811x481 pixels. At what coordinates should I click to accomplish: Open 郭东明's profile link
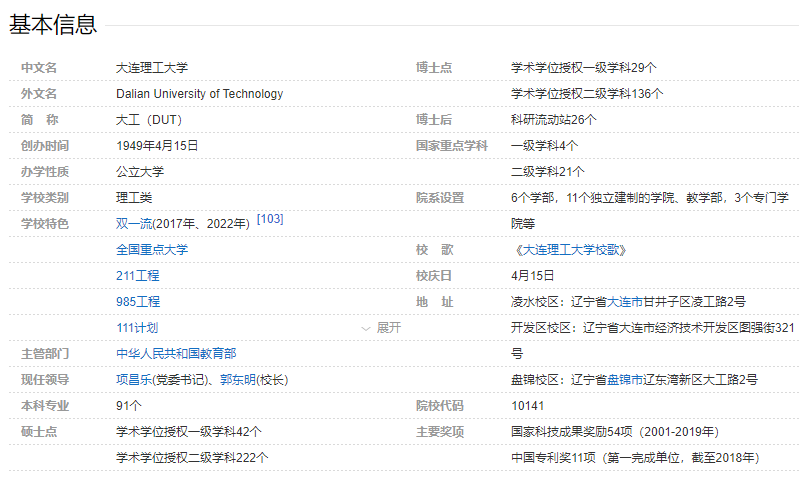tap(238, 379)
